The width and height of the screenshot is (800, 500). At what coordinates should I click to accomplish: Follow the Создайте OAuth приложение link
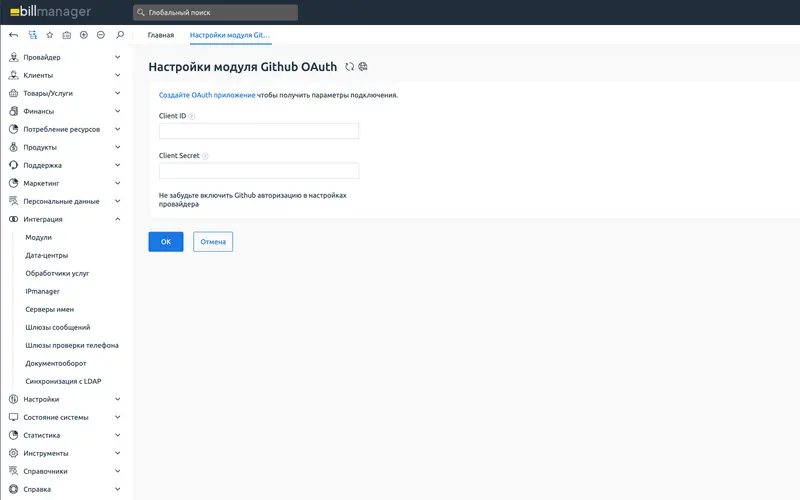point(207,95)
